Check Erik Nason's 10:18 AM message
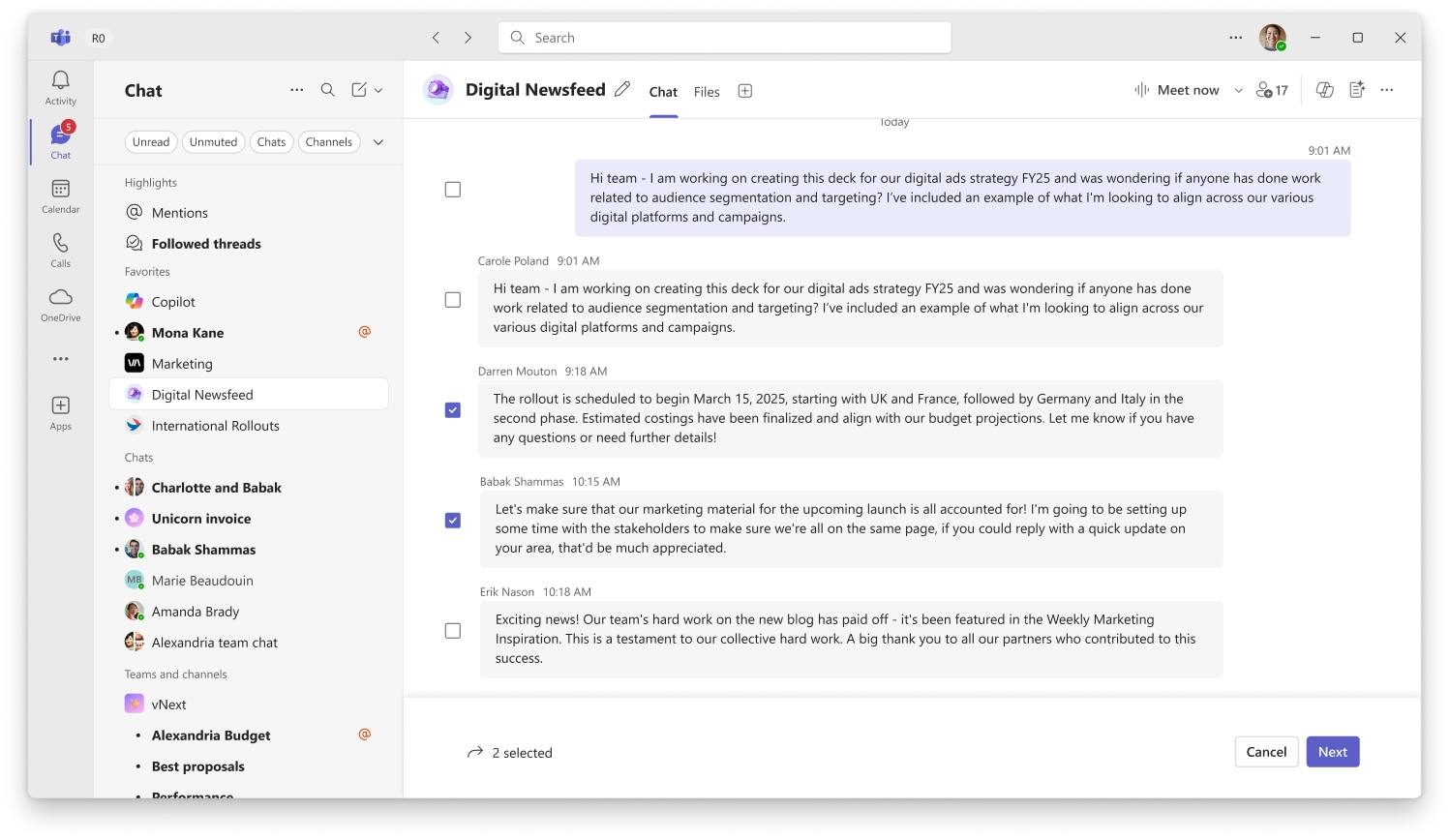1450x840 pixels. (452, 630)
